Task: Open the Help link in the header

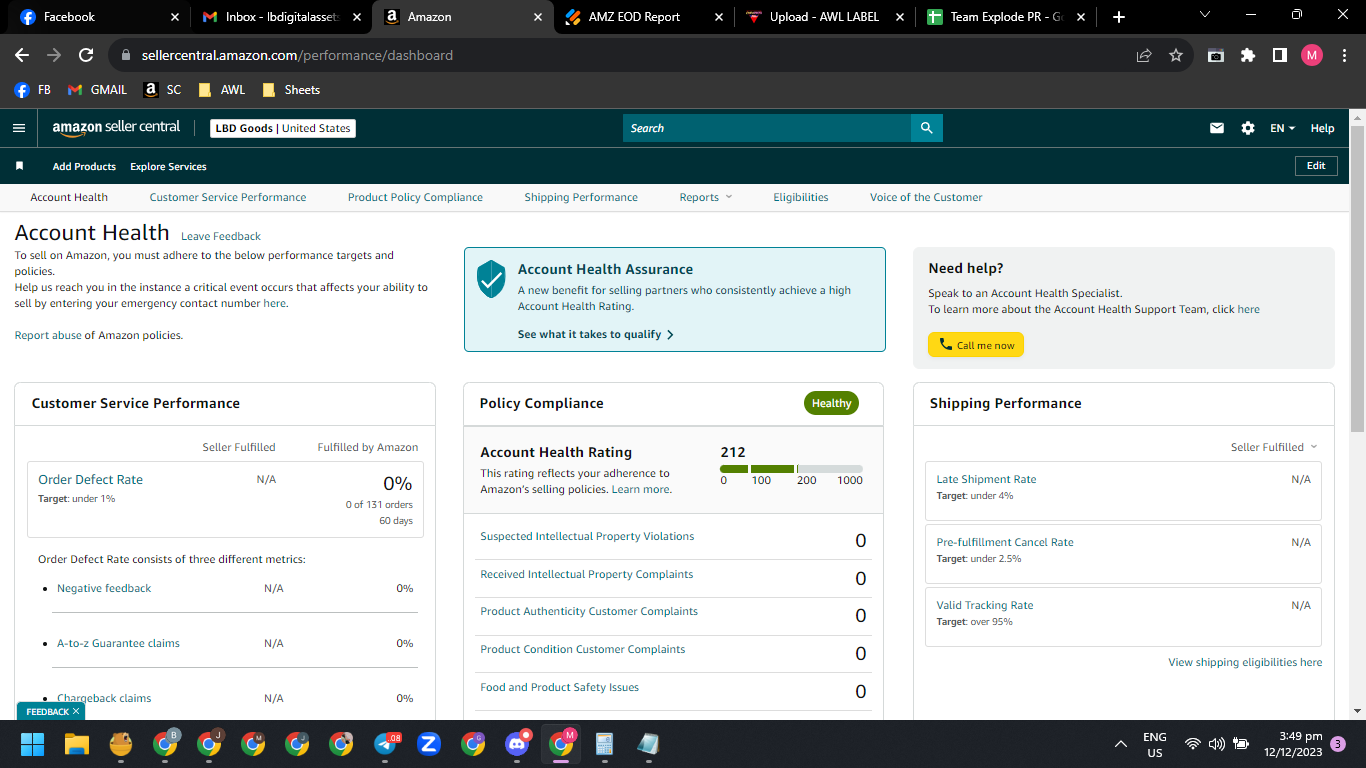Action: 1322,128
